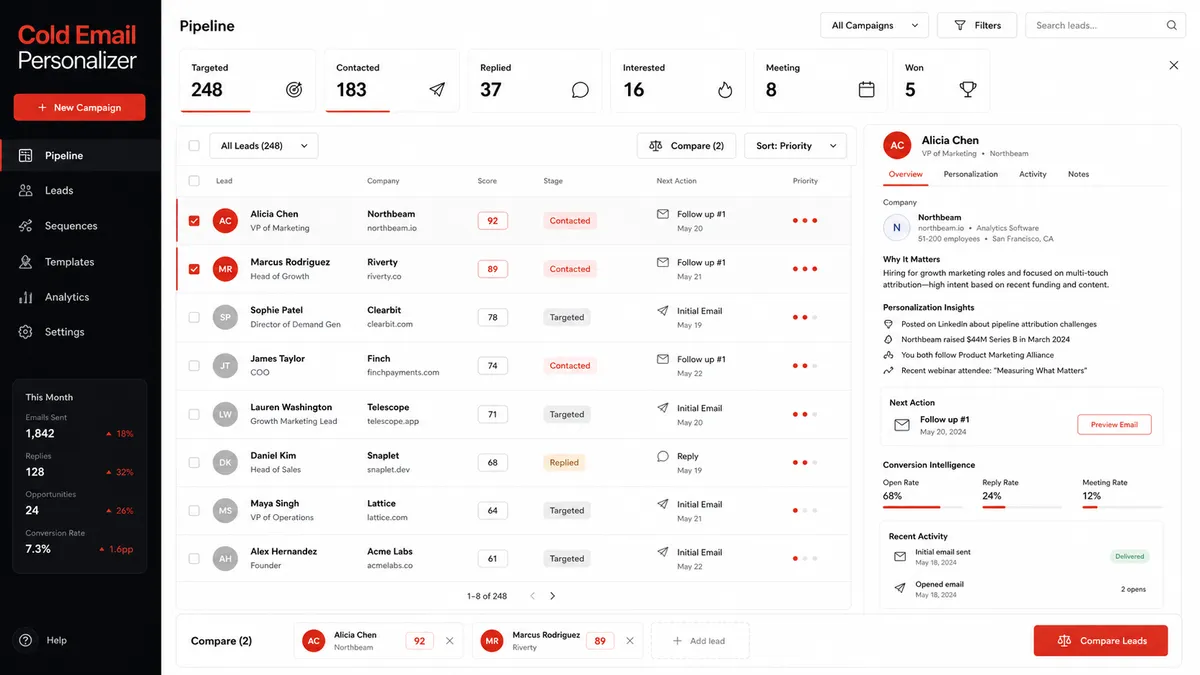Click the send icon beside Opened email

point(900,588)
